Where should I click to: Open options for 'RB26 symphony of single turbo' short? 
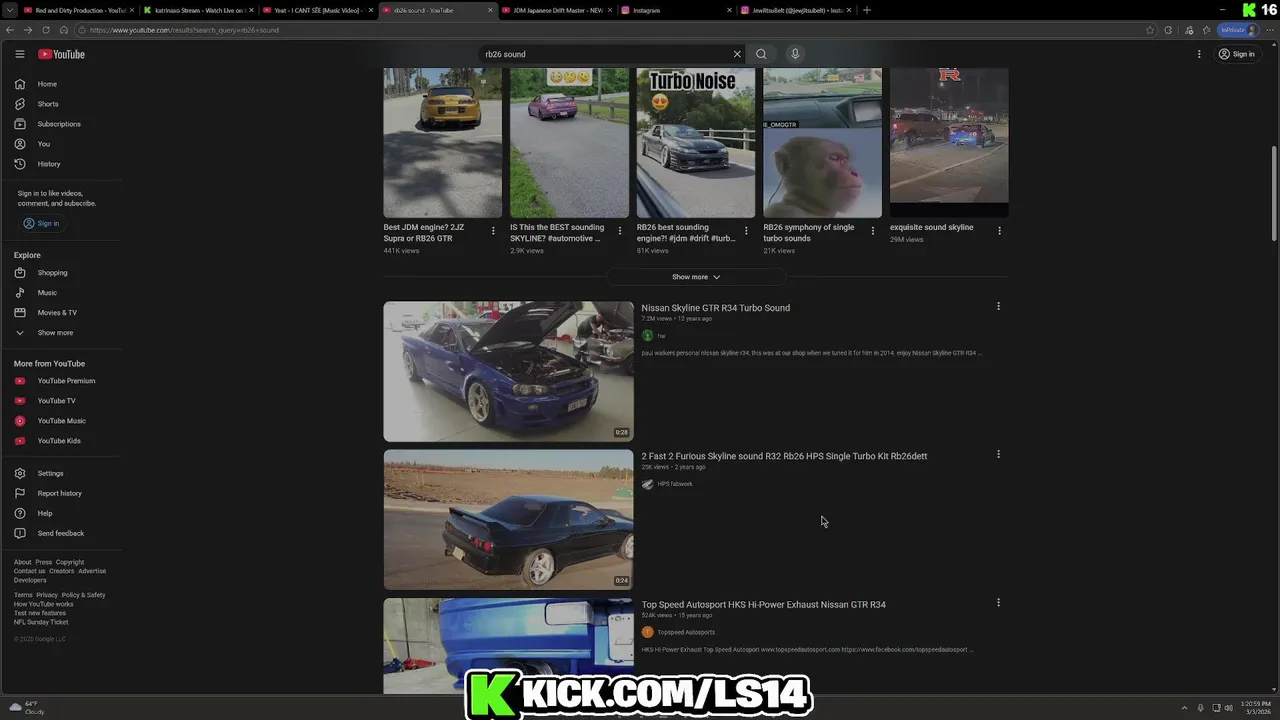[x=873, y=231]
